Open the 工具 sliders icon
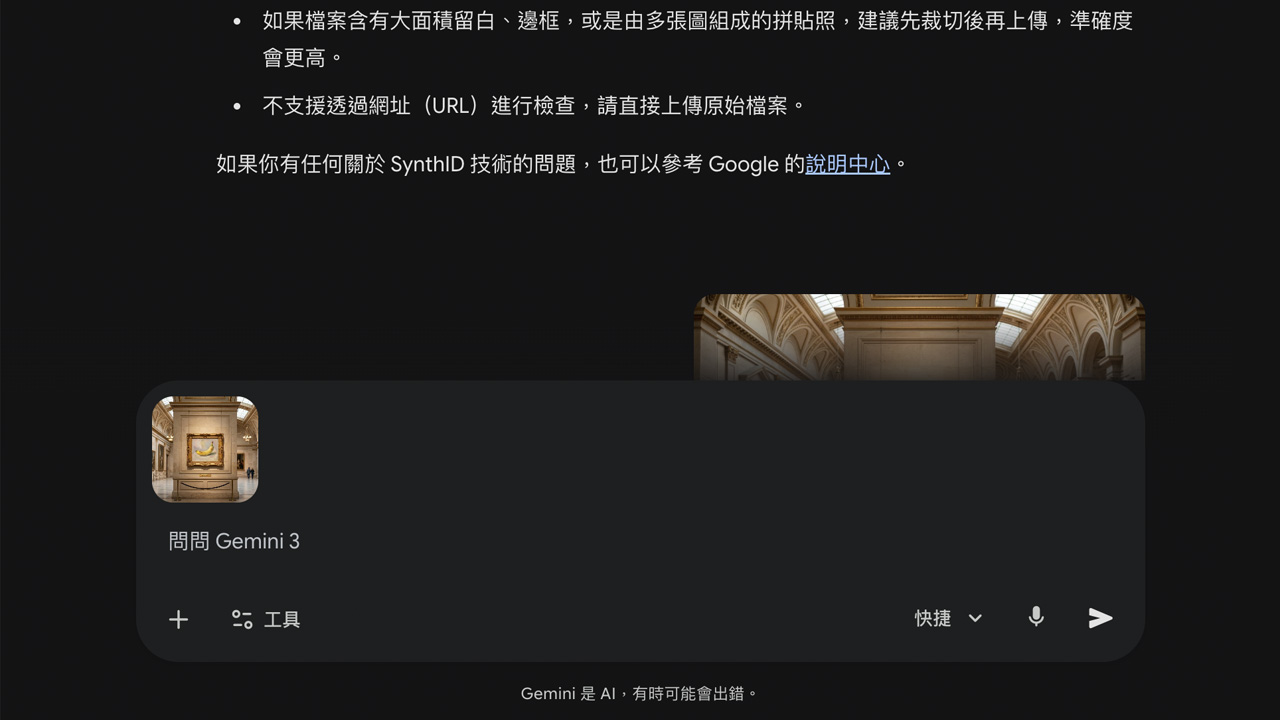Image resolution: width=1280 pixels, height=720 pixels. click(242, 619)
